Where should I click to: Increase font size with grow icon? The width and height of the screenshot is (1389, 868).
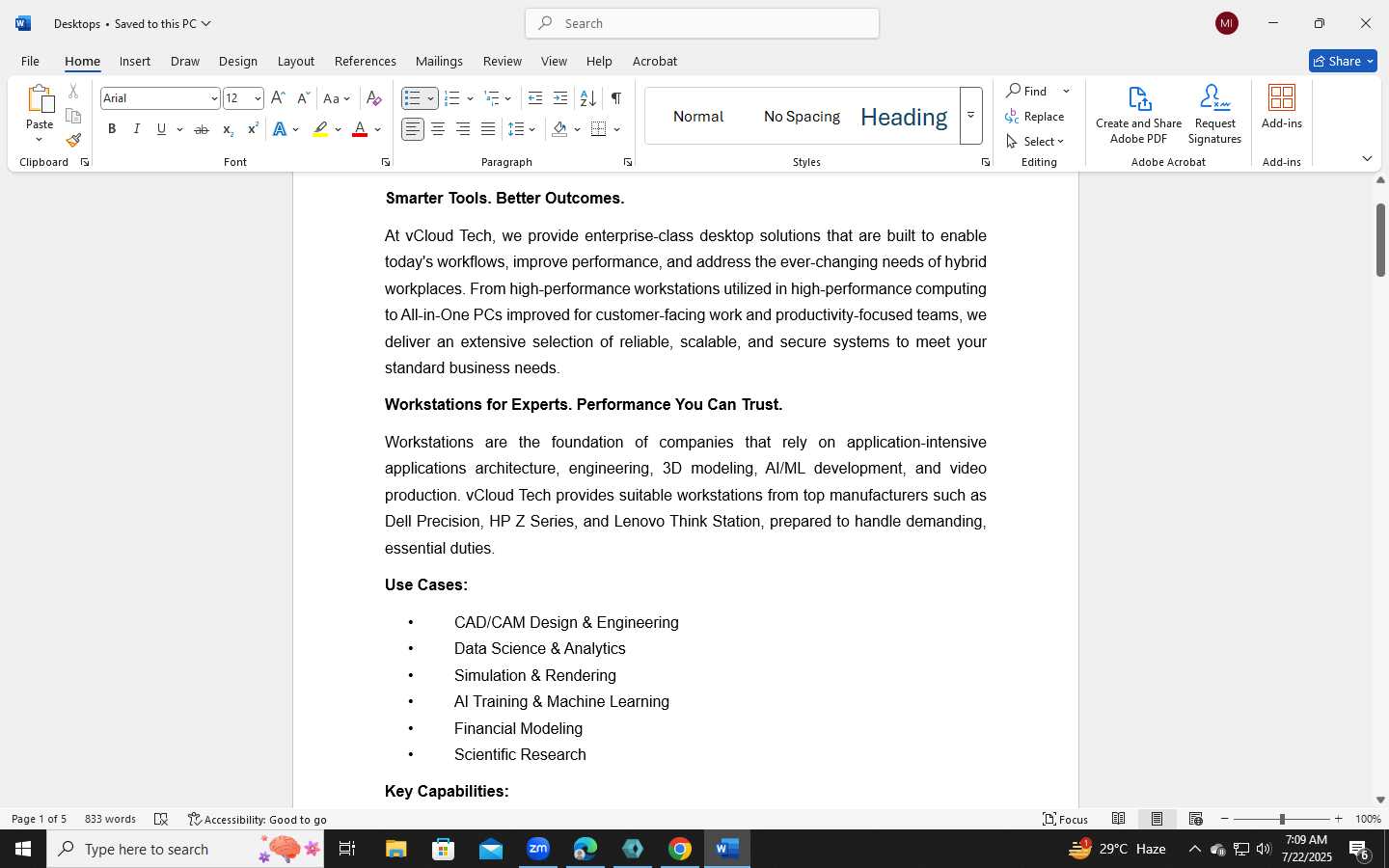tap(278, 98)
